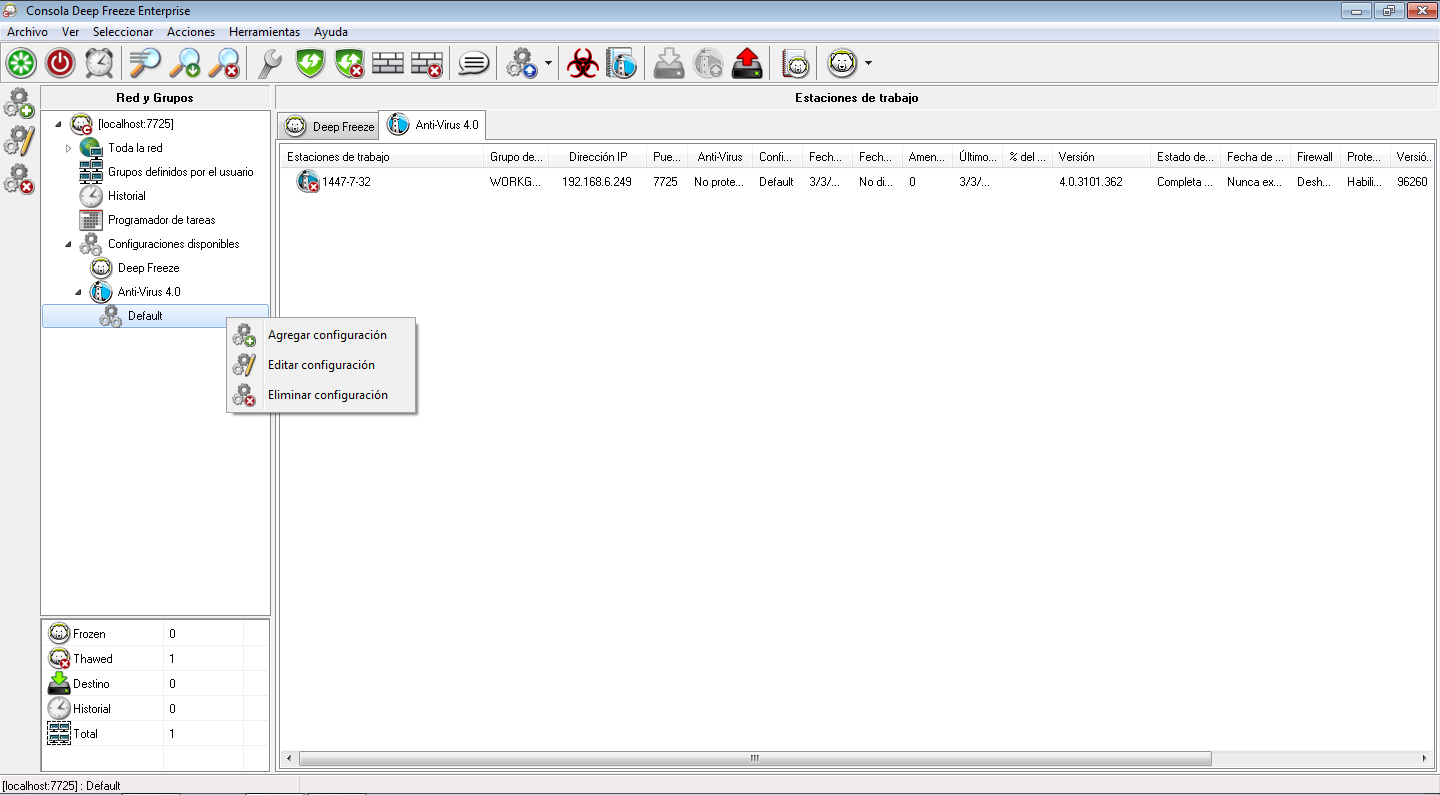Click the green shield with red X icon
The height and width of the screenshot is (795, 1440).
click(x=349, y=64)
